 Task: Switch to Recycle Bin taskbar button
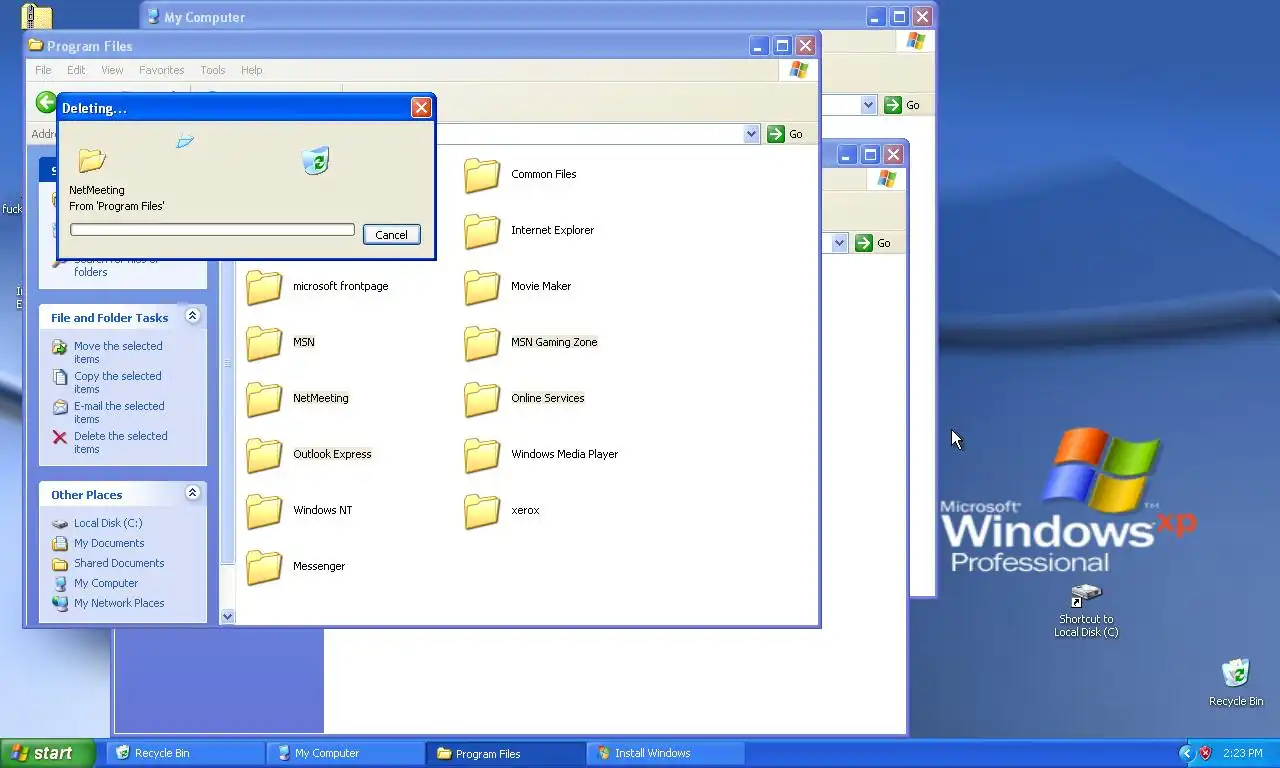[186, 753]
